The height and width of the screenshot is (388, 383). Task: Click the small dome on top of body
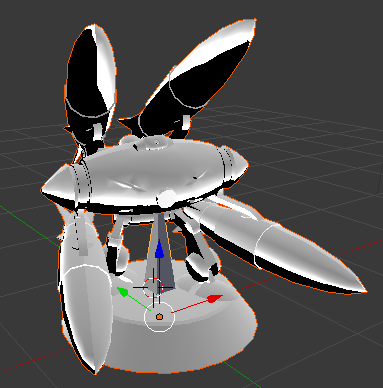[154, 143]
